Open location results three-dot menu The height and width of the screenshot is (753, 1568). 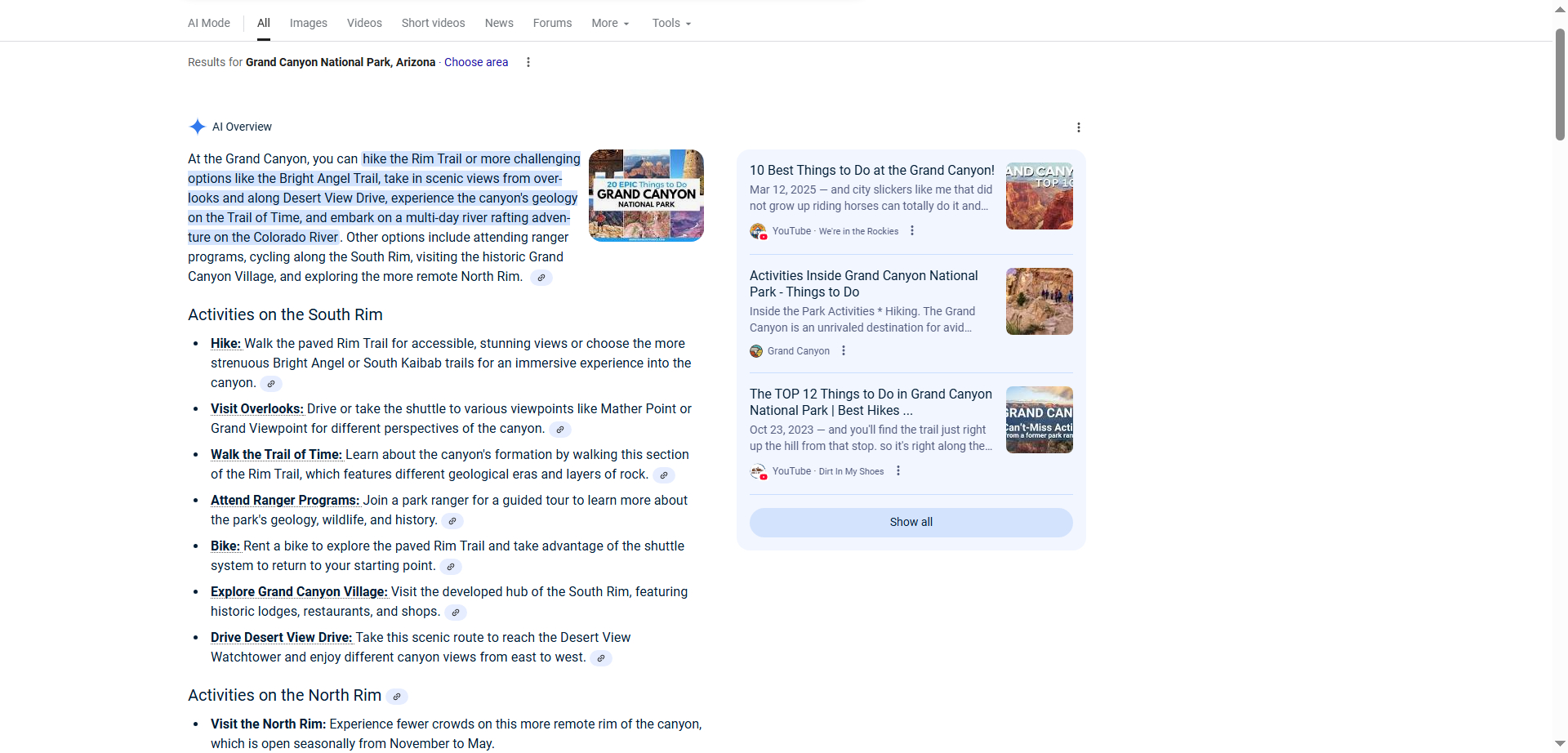(x=528, y=62)
